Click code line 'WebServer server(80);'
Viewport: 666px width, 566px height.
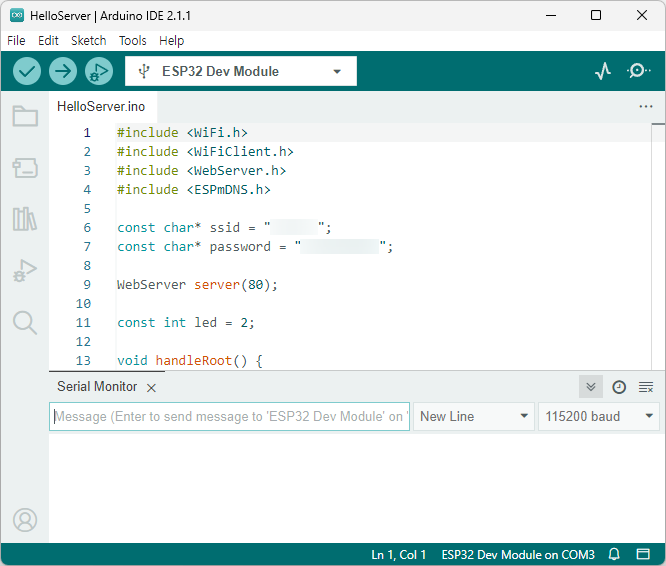click(197, 284)
